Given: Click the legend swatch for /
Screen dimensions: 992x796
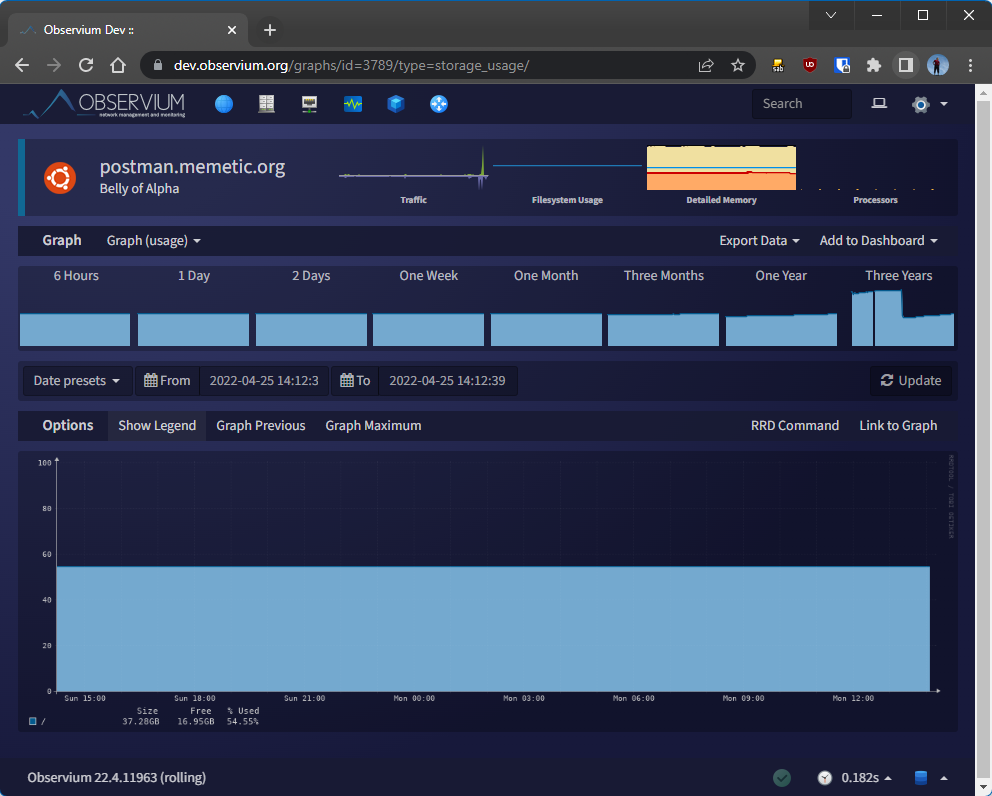Looking at the screenshot, I should (x=32, y=721).
